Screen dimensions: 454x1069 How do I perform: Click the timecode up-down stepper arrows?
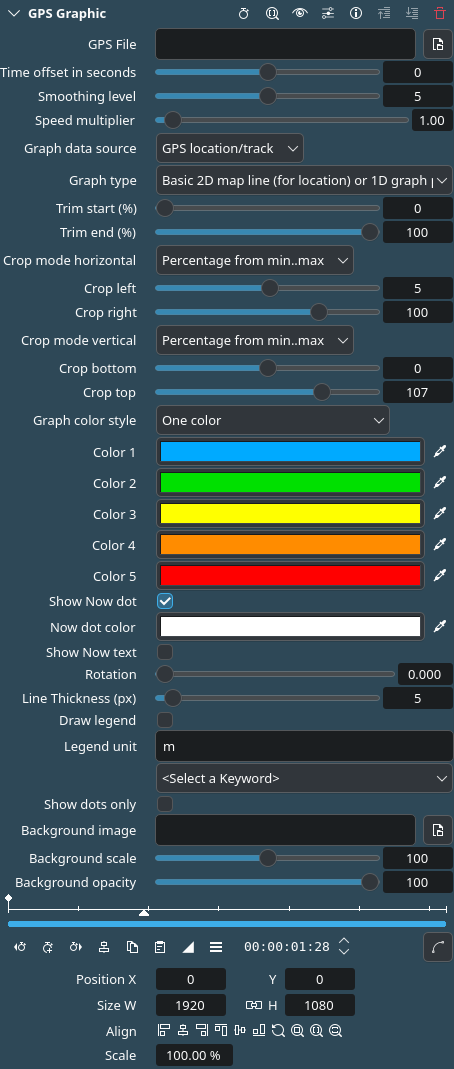tap(344, 946)
